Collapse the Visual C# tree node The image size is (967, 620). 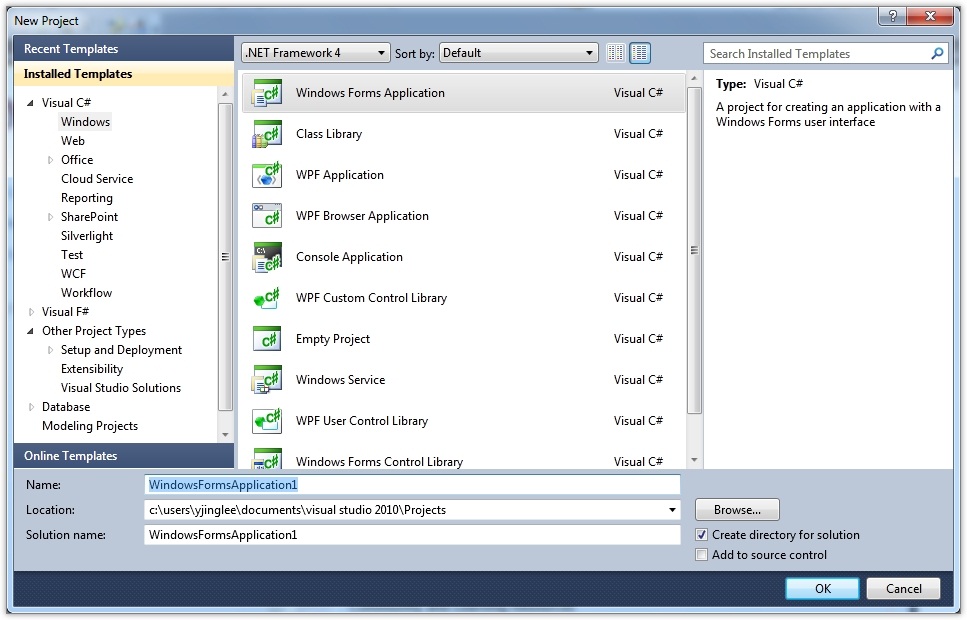coord(30,103)
